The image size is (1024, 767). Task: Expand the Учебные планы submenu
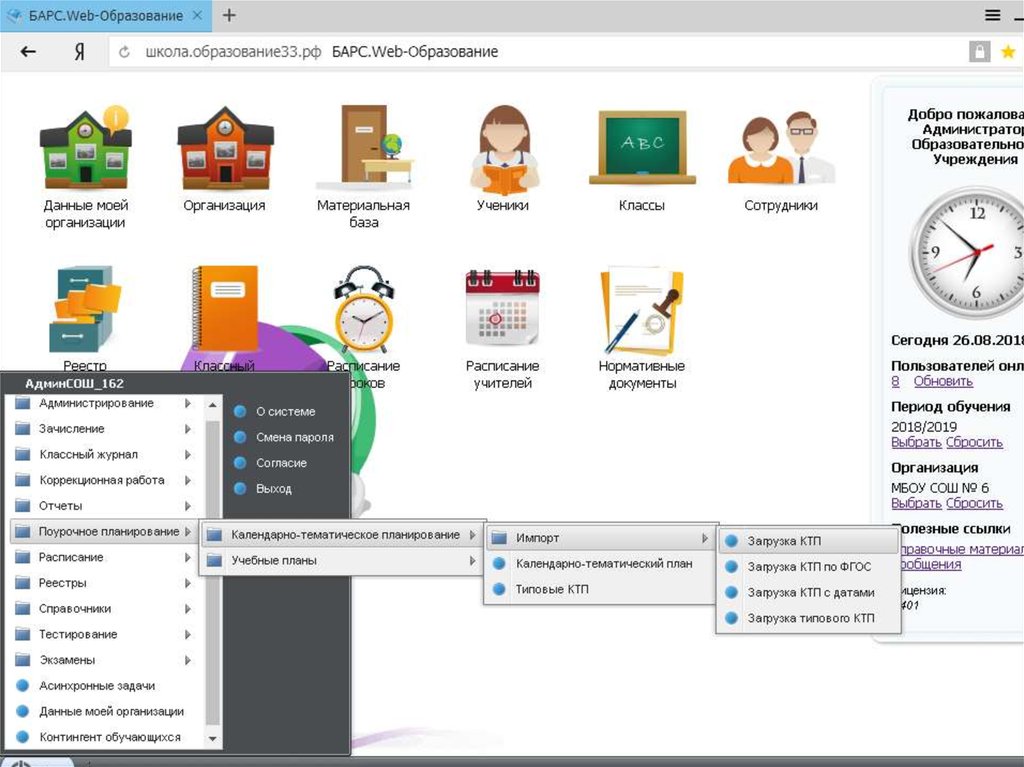(274, 561)
